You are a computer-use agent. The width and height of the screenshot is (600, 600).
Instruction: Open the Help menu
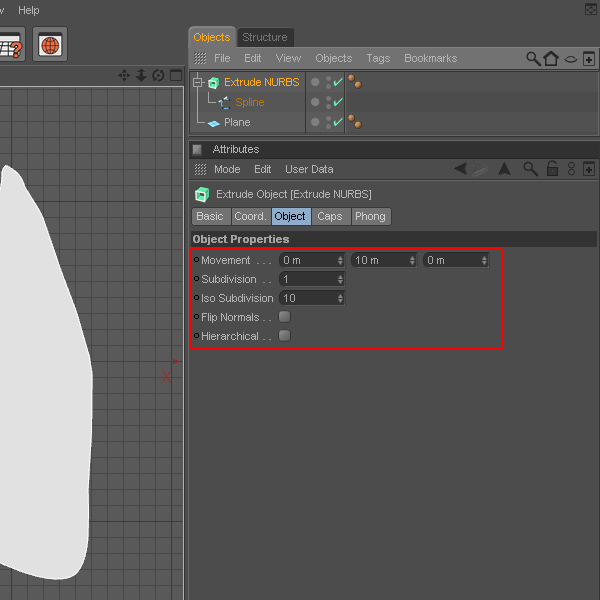pyautogui.click(x=29, y=10)
